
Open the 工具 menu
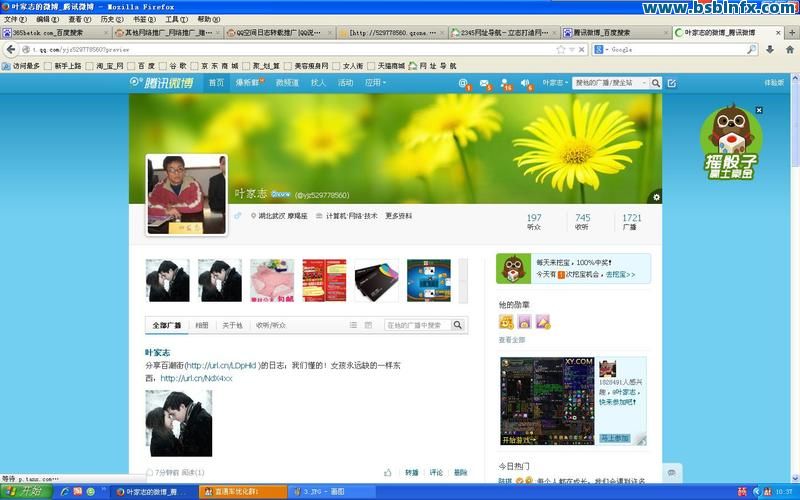point(176,19)
